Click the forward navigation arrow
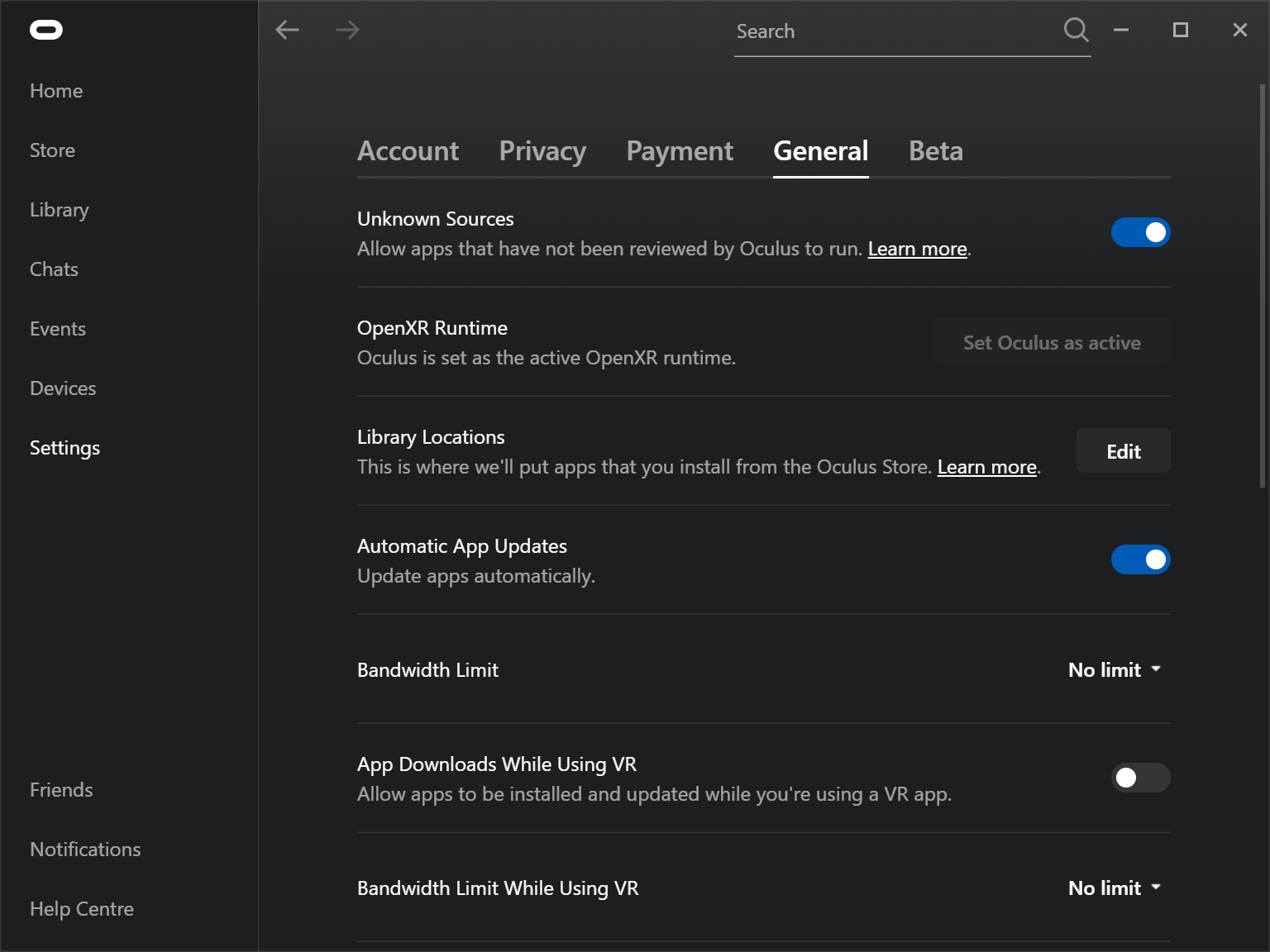1270x952 pixels. click(x=347, y=30)
